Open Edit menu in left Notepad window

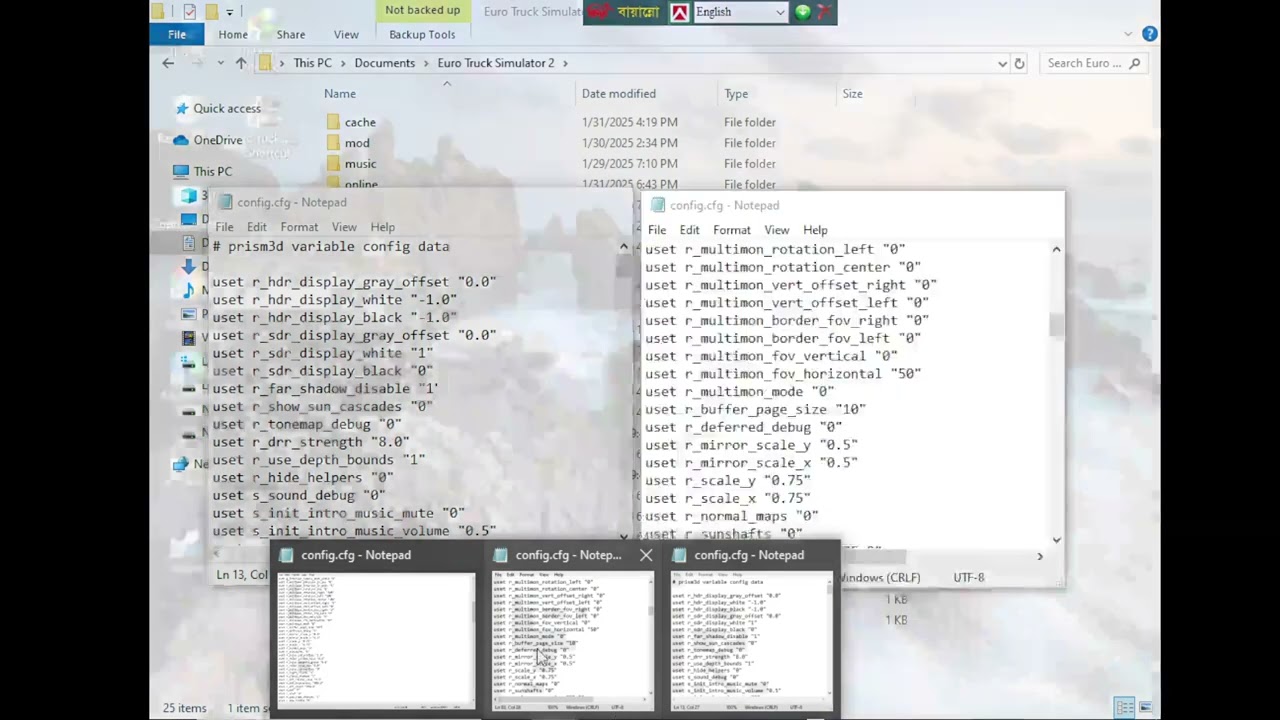pos(257,227)
